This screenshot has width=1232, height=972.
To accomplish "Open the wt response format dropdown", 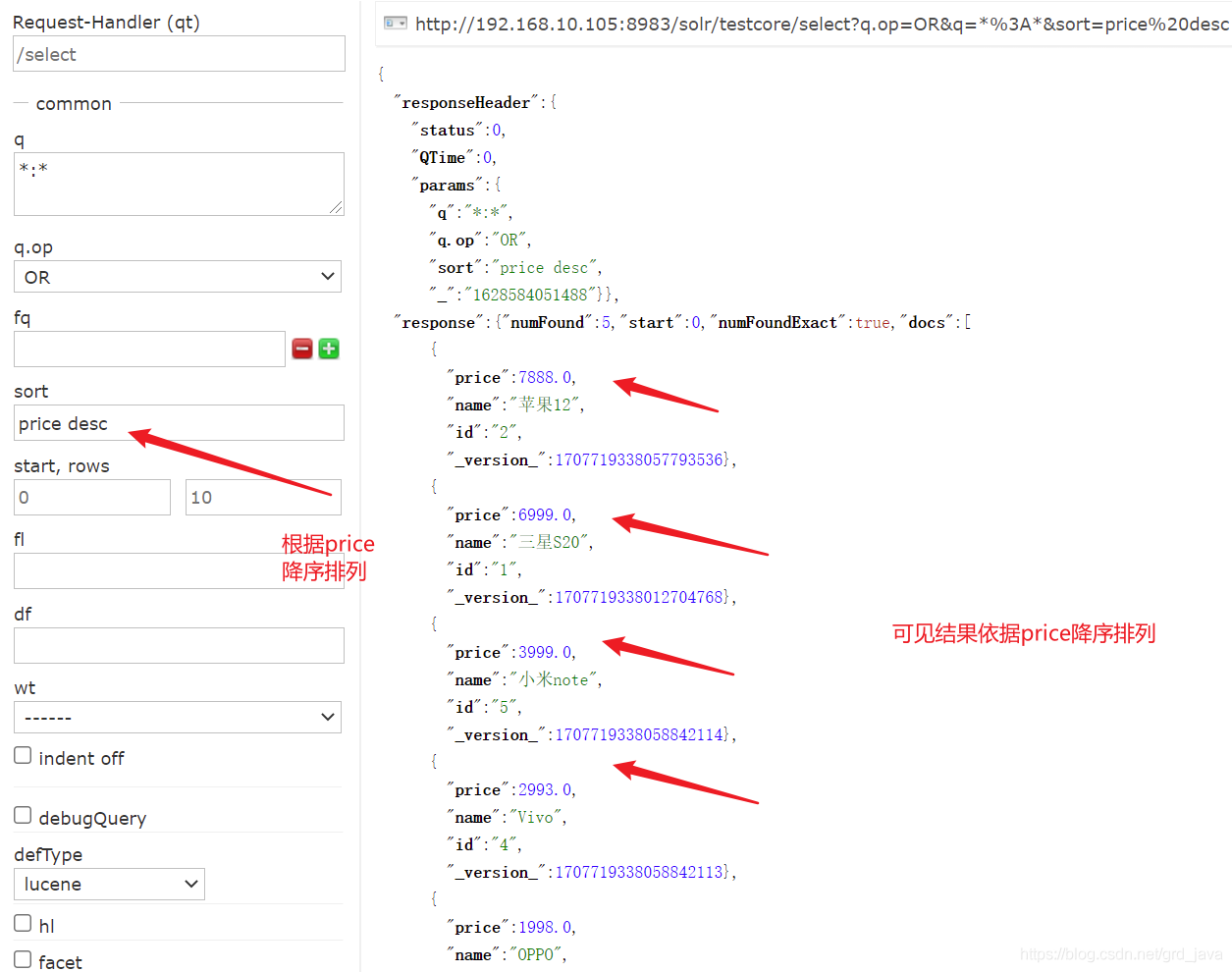I will click(178, 718).
